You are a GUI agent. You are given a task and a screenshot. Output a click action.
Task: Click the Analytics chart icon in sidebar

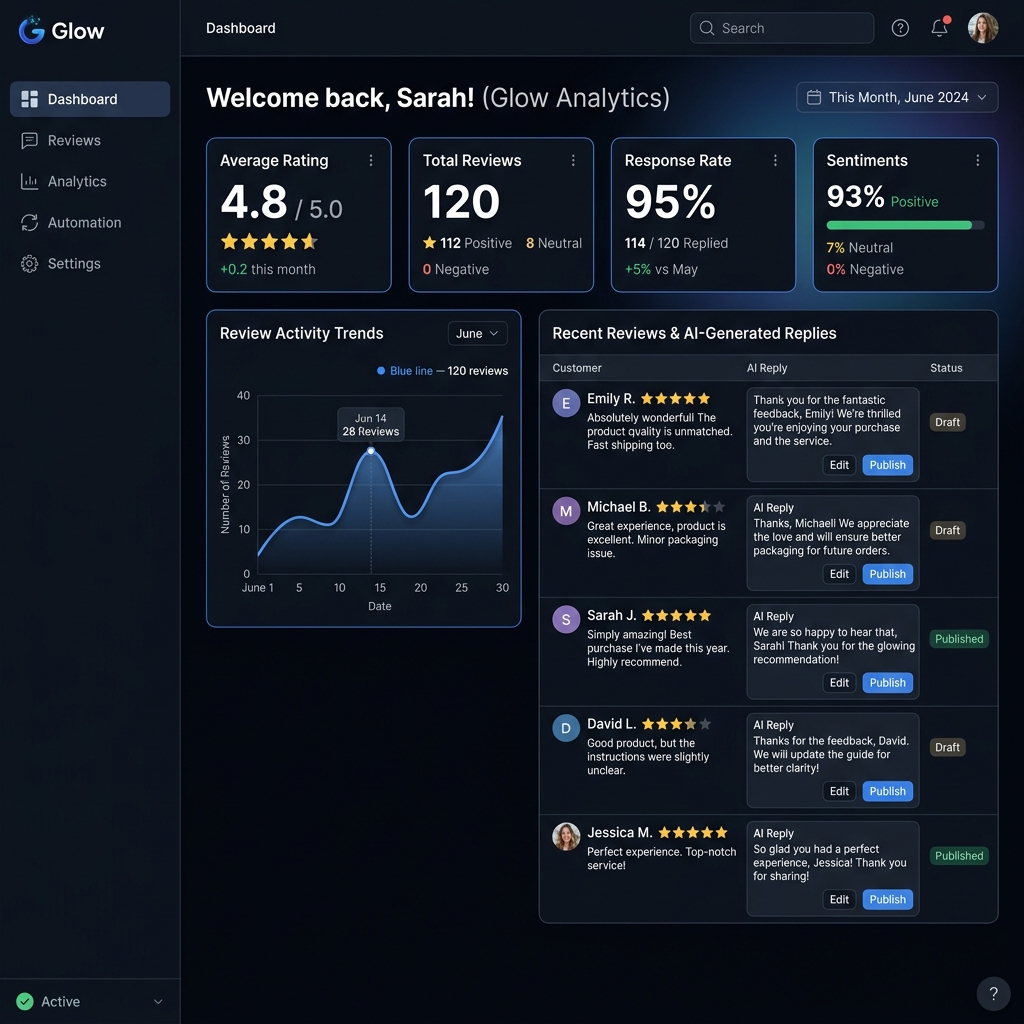pos(29,182)
